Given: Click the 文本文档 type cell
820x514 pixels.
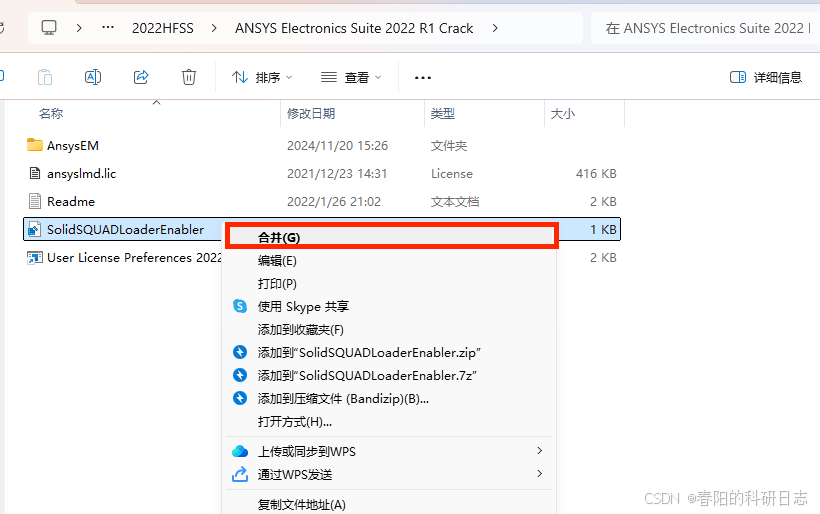Looking at the screenshot, I should point(454,201).
